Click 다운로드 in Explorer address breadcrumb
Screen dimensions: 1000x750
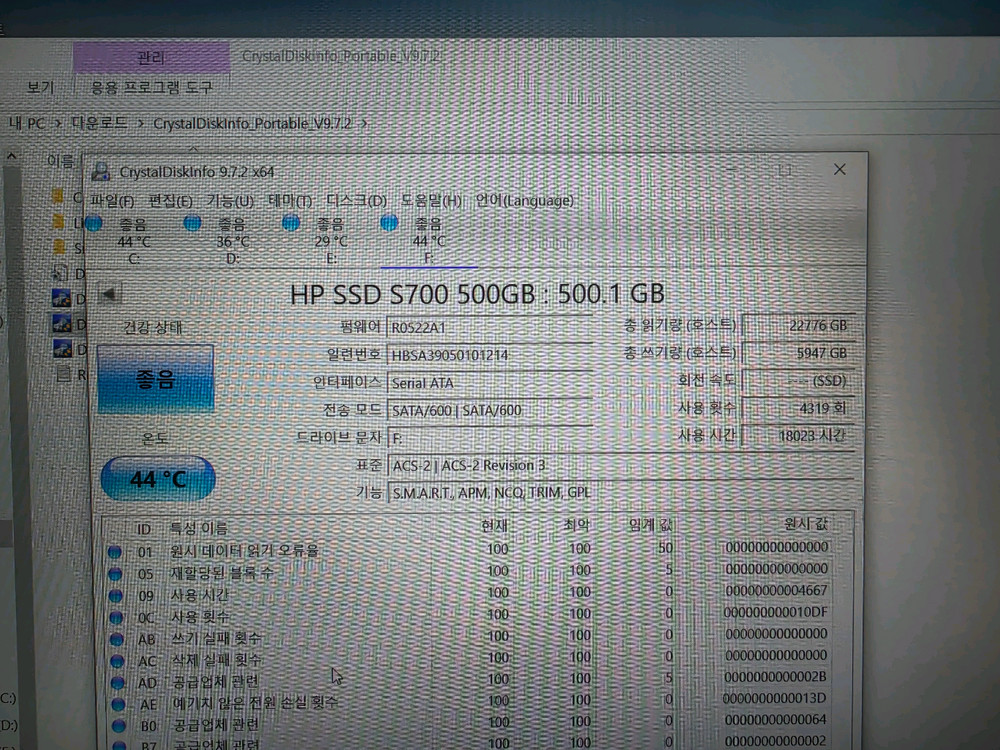[99, 122]
